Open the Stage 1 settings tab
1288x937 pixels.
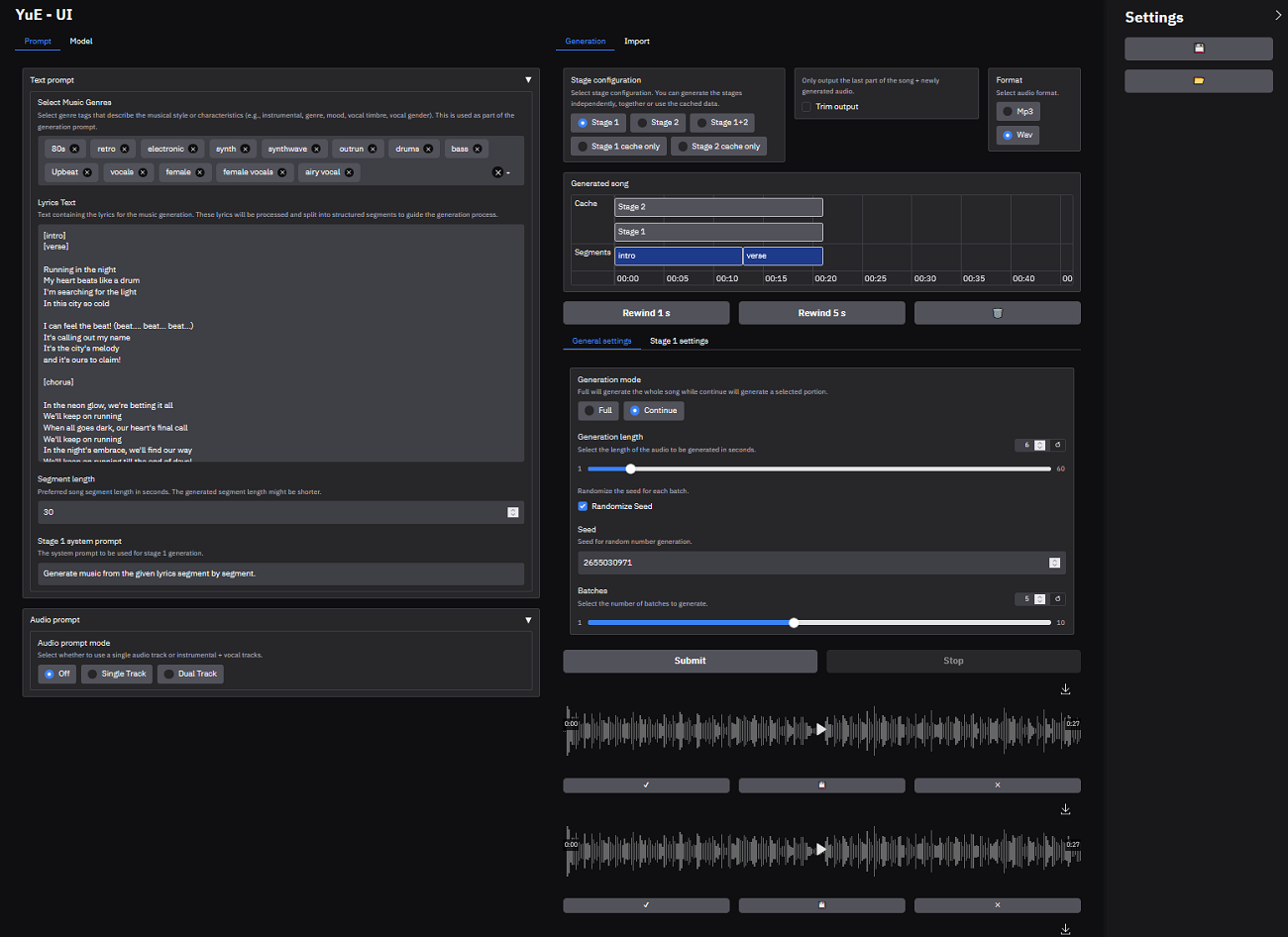(x=679, y=341)
